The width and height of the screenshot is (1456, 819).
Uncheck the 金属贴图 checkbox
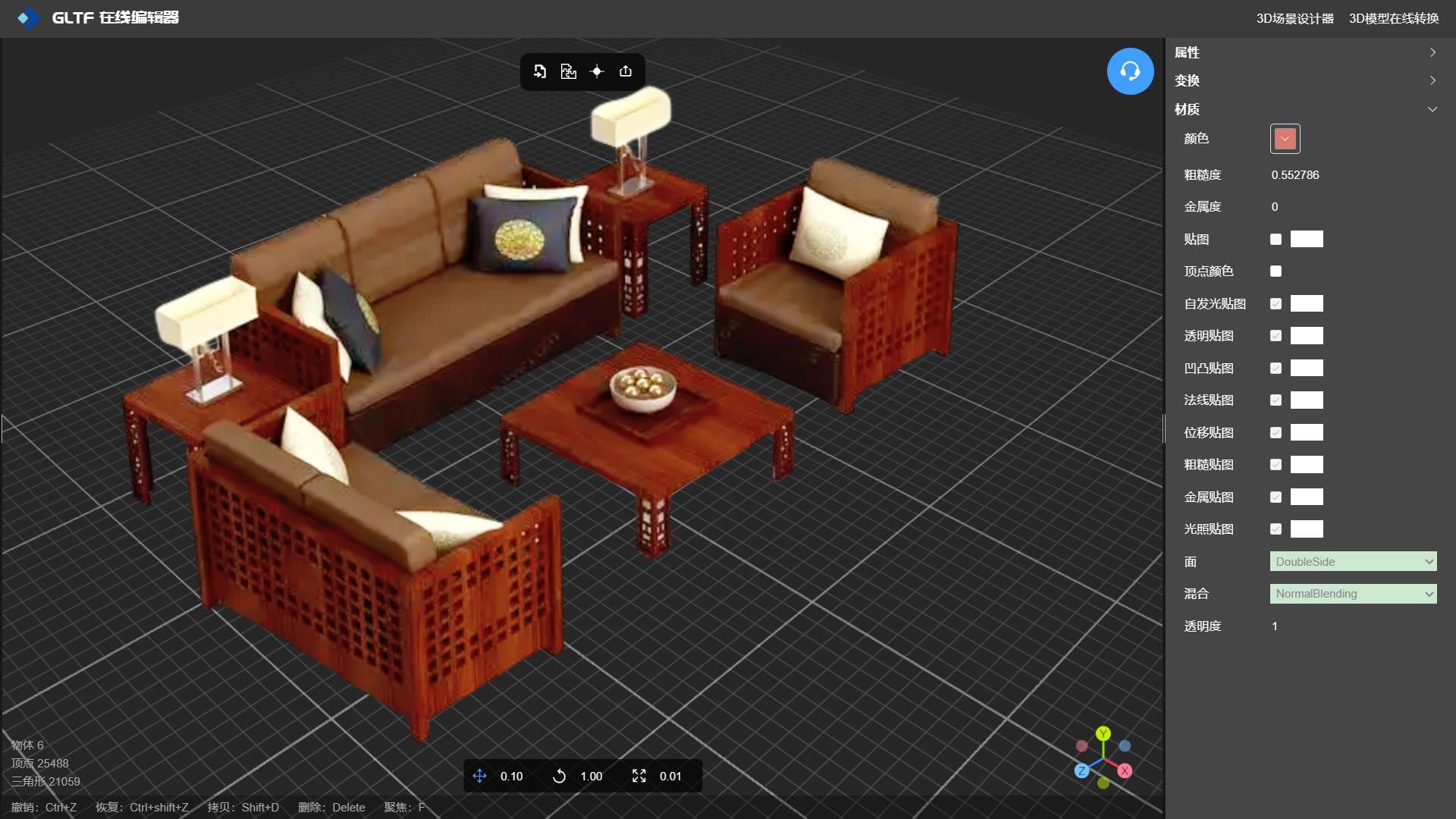[1276, 497]
